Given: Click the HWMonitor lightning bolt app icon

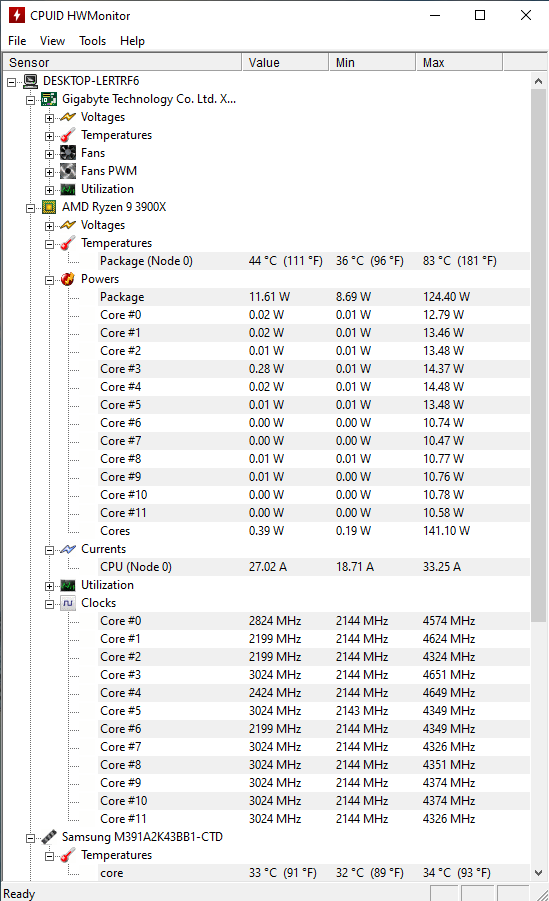Looking at the screenshot, I should [x=17, y=15].
